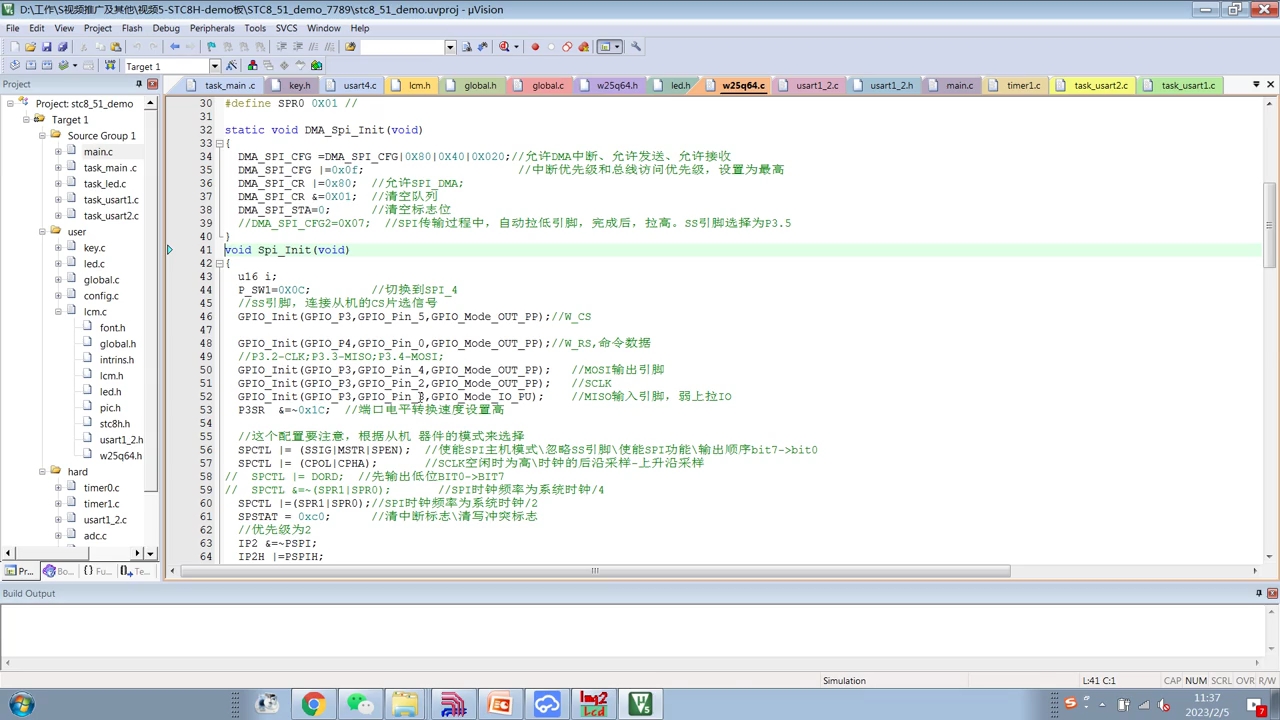Pin the Project panel with autohide icon

coord(139,84)
